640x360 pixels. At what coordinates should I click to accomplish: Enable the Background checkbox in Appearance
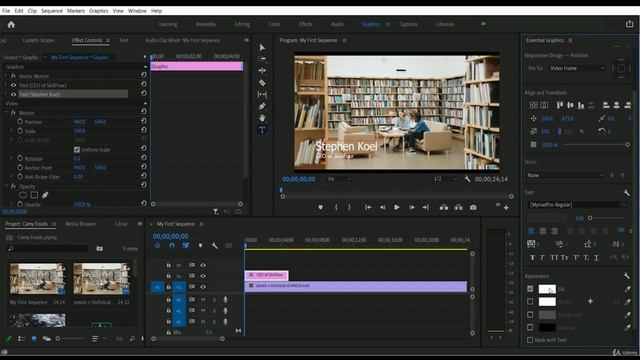pyautogui.click(x=530, y=315)
